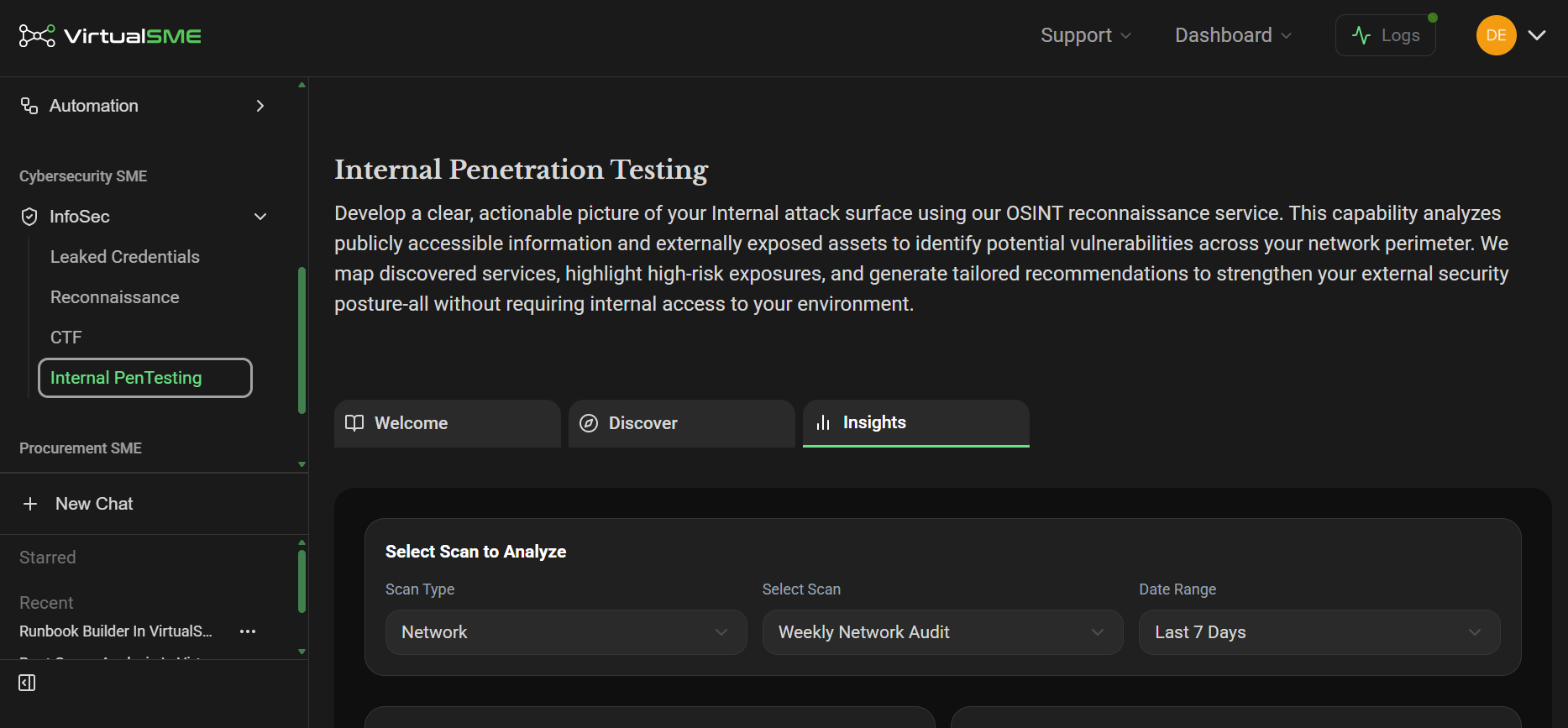
Task: Click the Procurement SME heading
Action: click(81, 448)
